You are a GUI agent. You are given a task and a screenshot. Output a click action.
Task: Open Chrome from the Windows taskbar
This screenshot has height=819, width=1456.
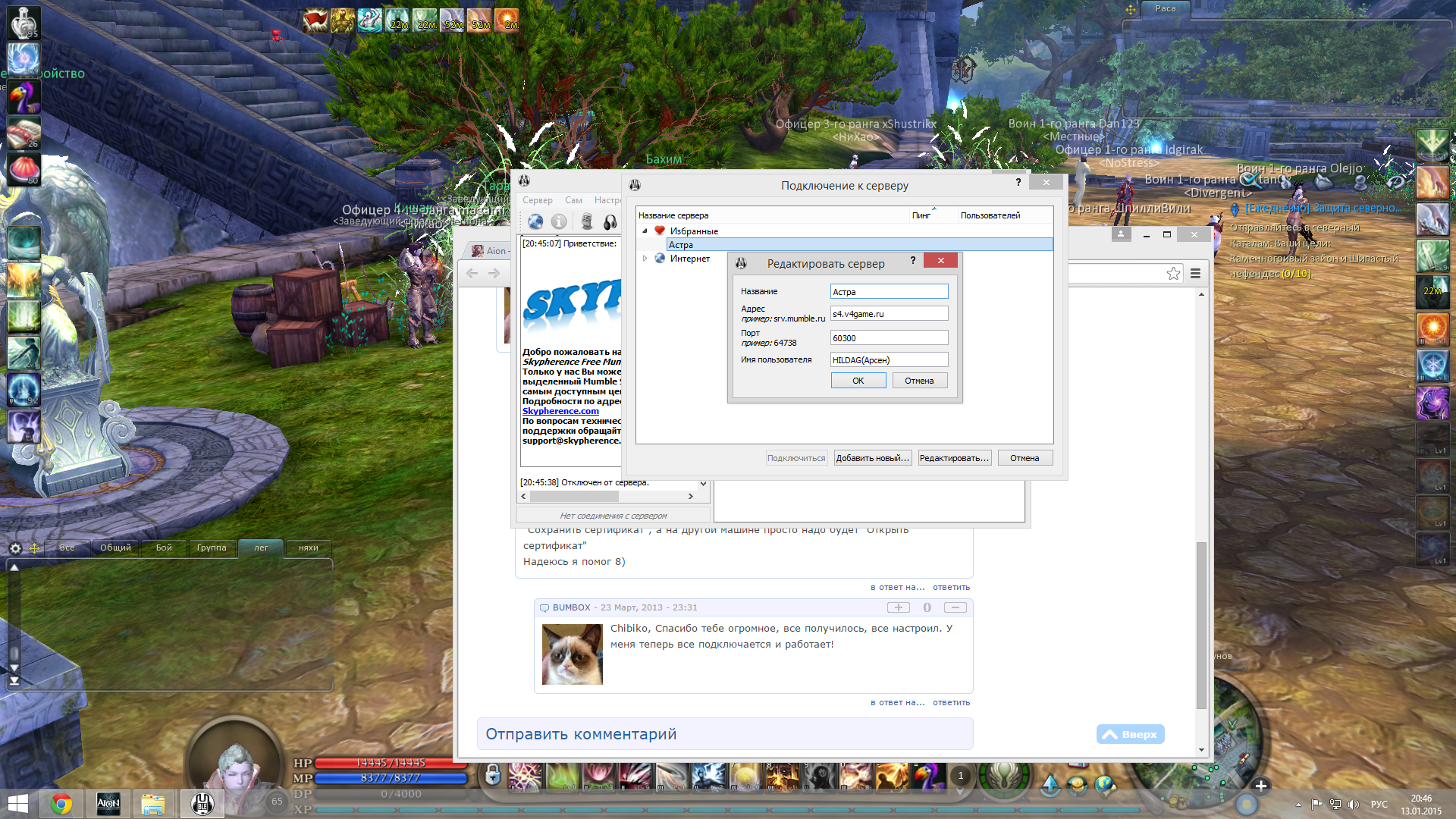(x=61, y=804)
